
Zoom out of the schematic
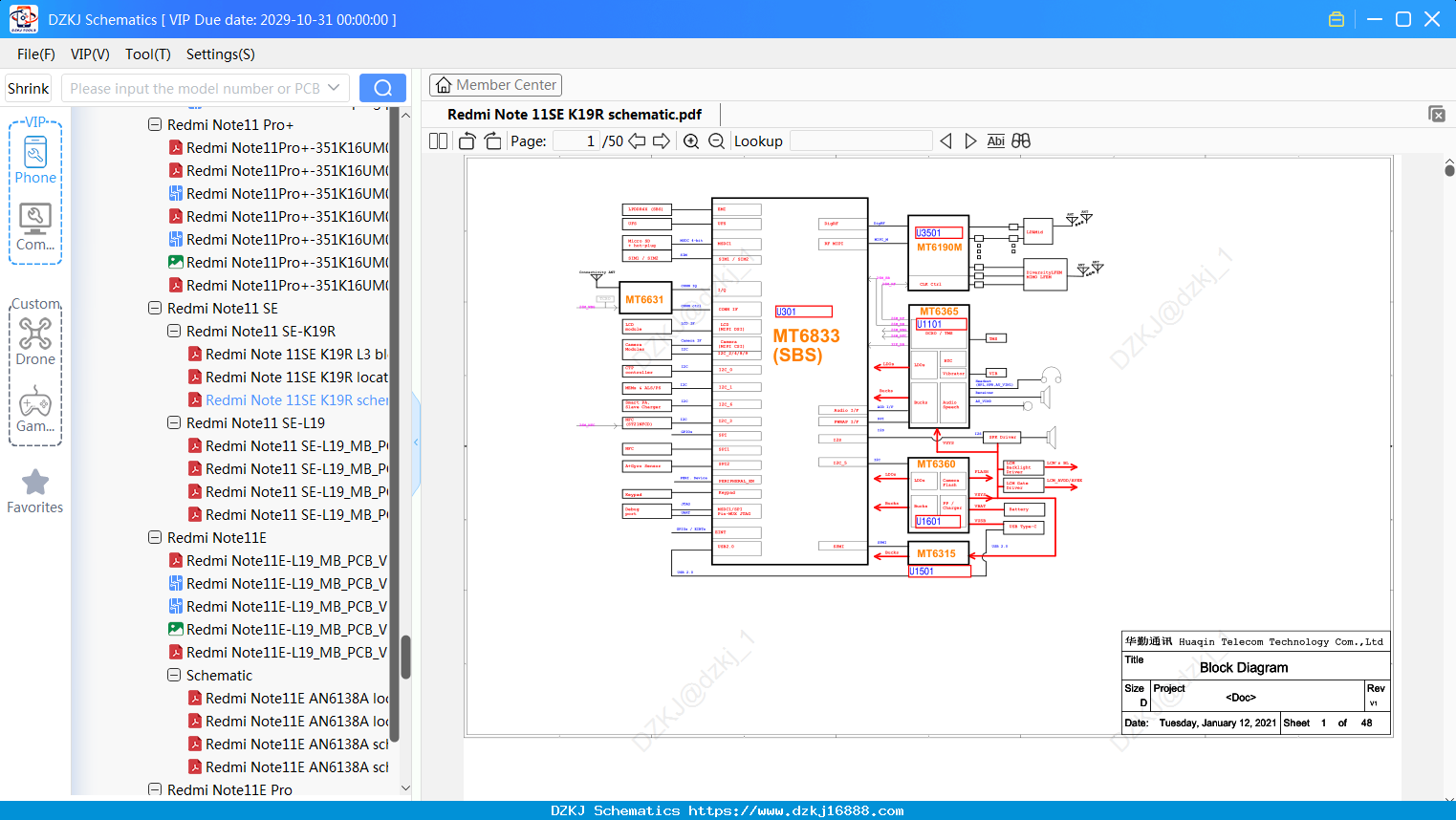click(716, 141)
